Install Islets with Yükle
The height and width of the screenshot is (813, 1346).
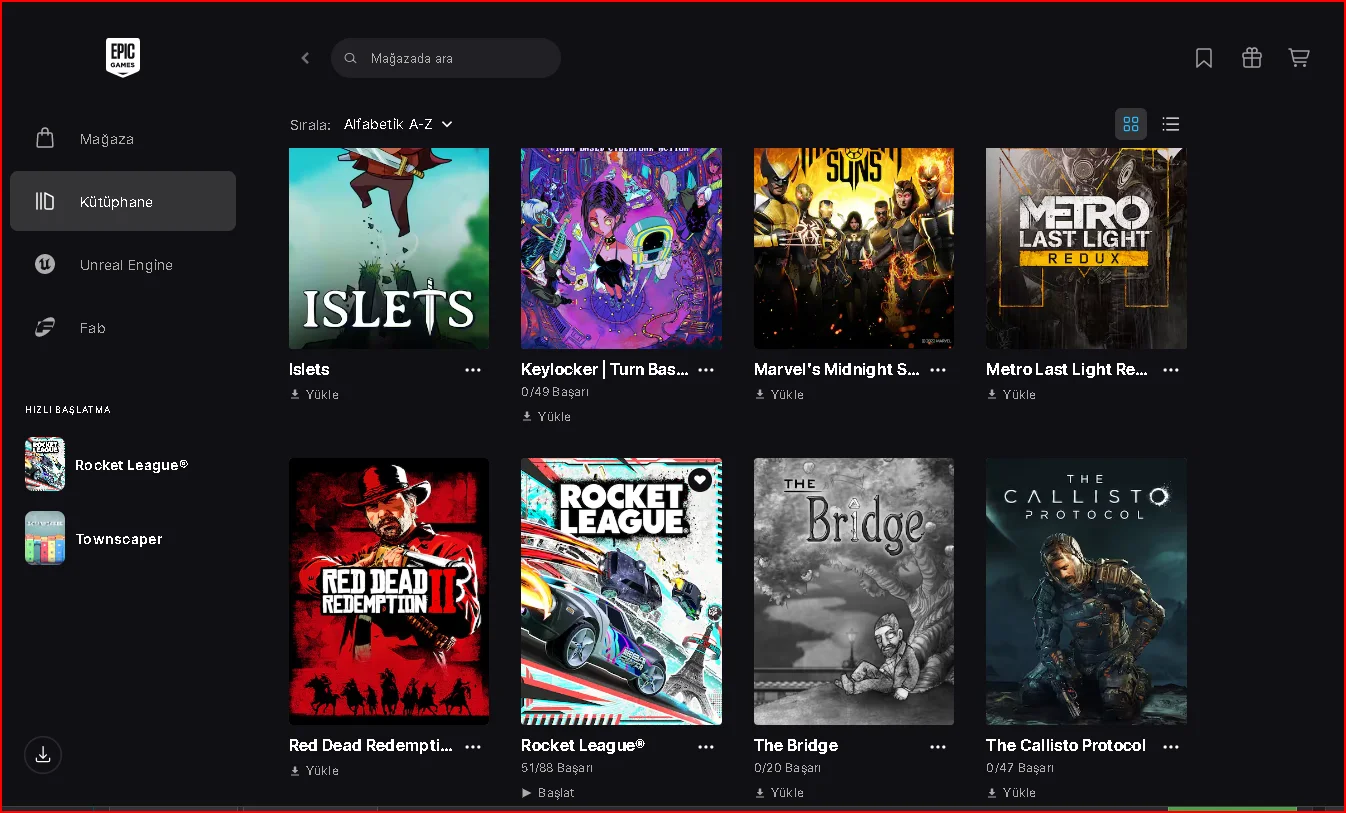pos(315,395)
